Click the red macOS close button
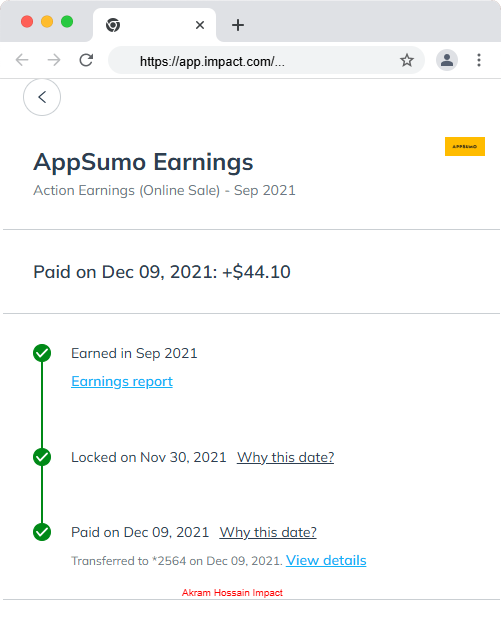The width and height of the screenshot is (501, 621). 27,21
